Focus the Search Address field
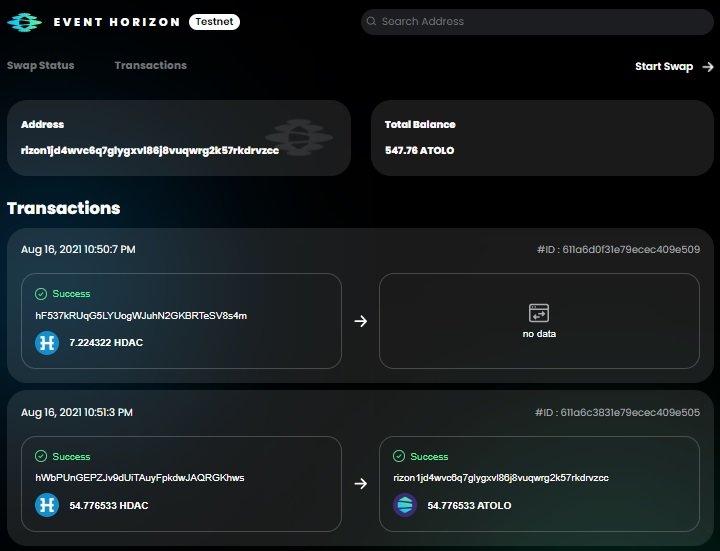 (537, 22)
